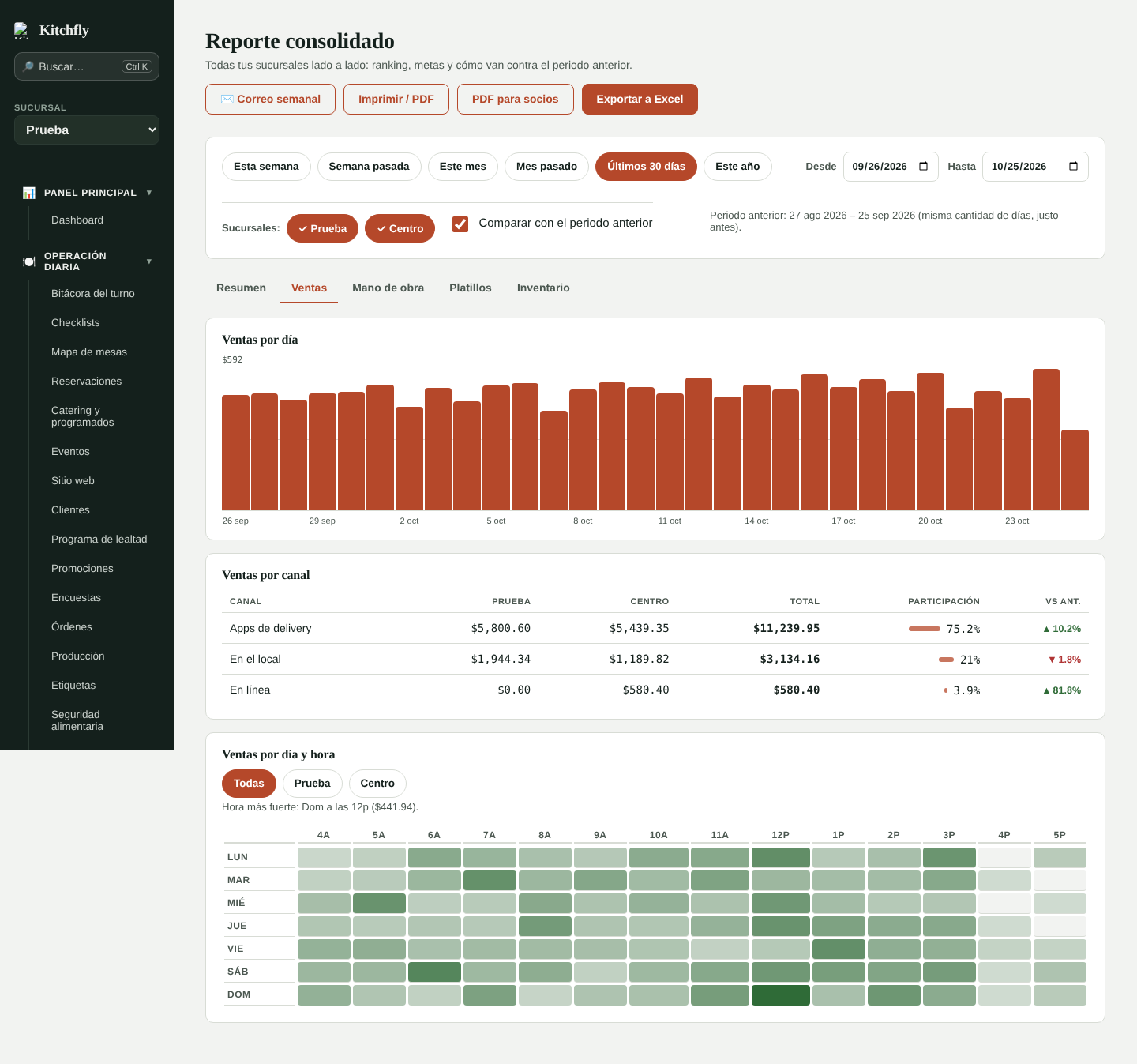Open the Sucursal Prueba dropdown
1137x1064 pixels.
pos(87,130)
